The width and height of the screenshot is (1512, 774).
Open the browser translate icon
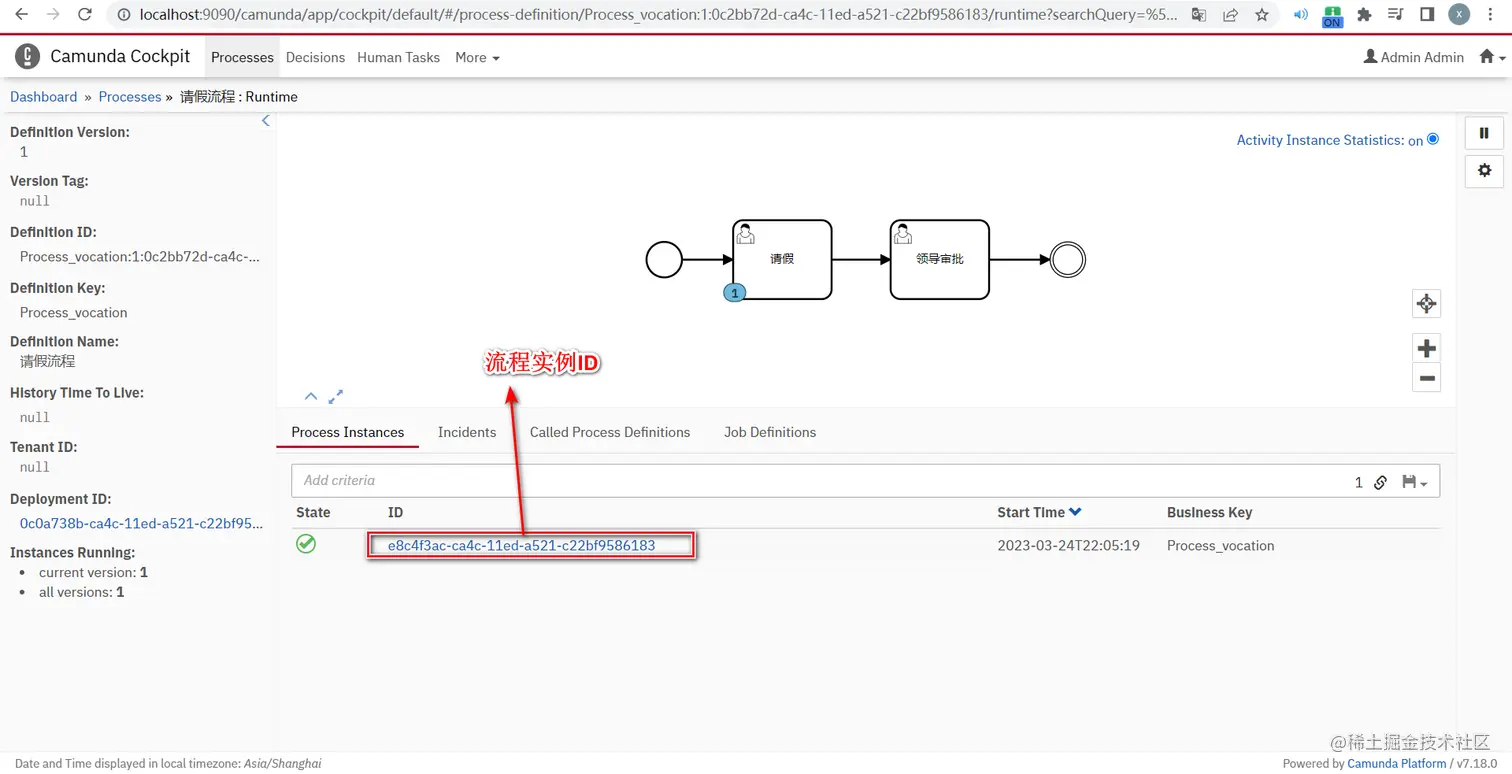(1198, 15)
